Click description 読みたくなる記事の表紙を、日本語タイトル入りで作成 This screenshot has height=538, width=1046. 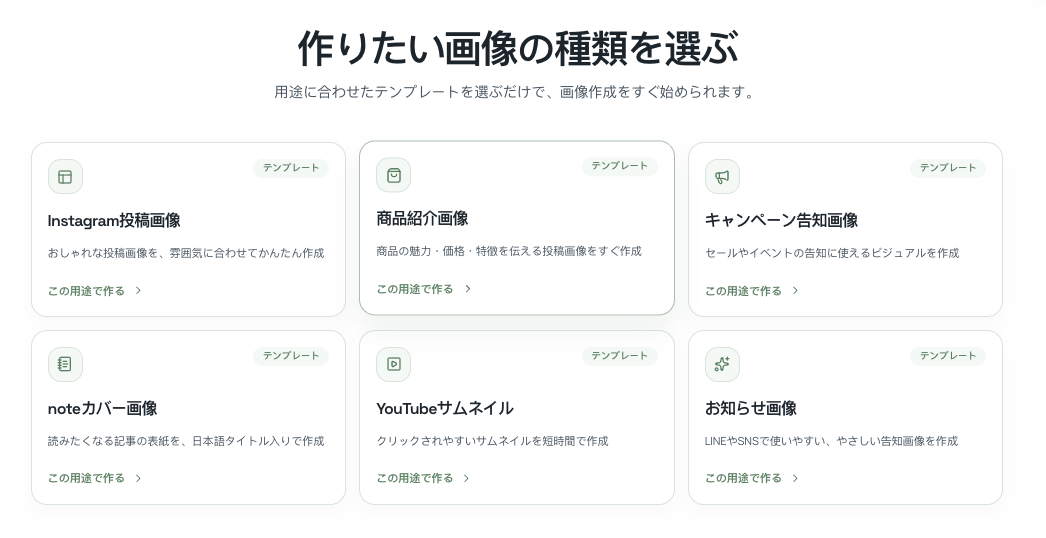click(186, 441)
